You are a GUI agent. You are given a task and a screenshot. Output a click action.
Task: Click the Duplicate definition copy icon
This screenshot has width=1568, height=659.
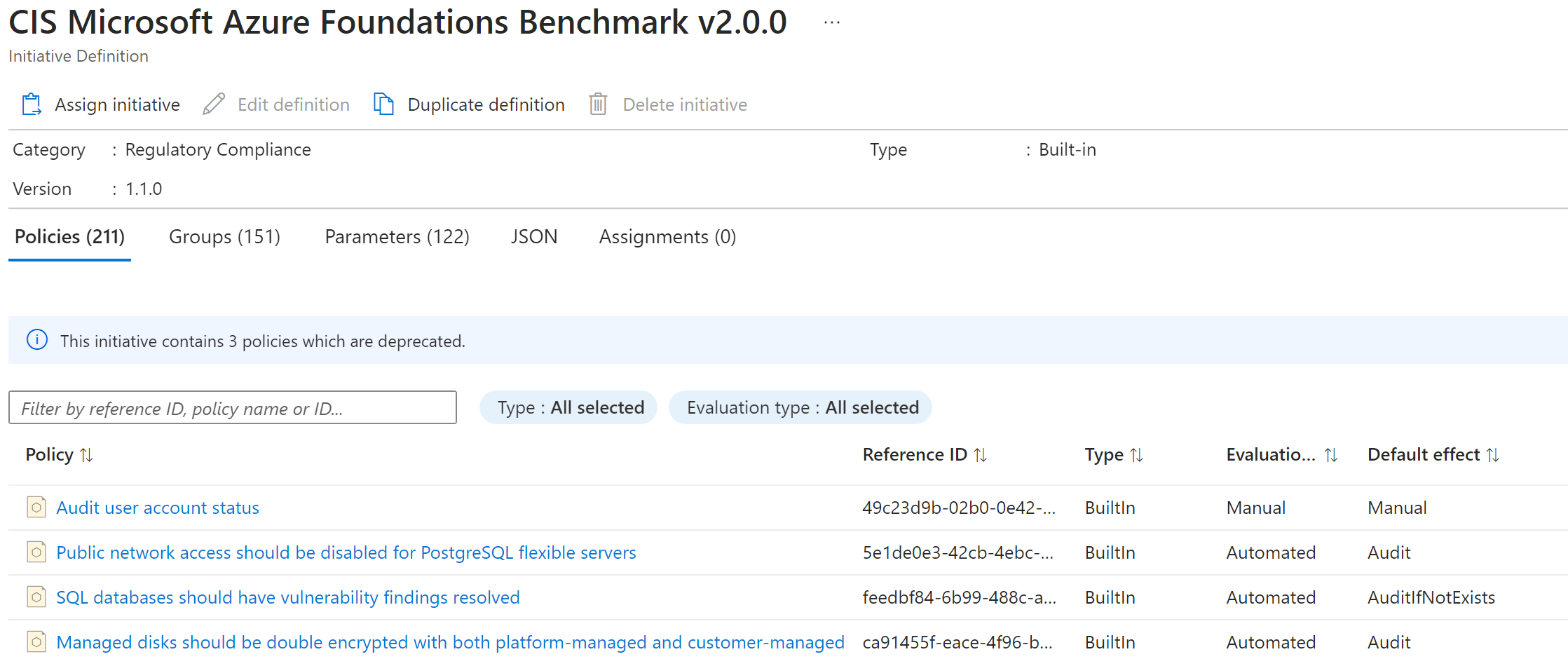(383, 104)
